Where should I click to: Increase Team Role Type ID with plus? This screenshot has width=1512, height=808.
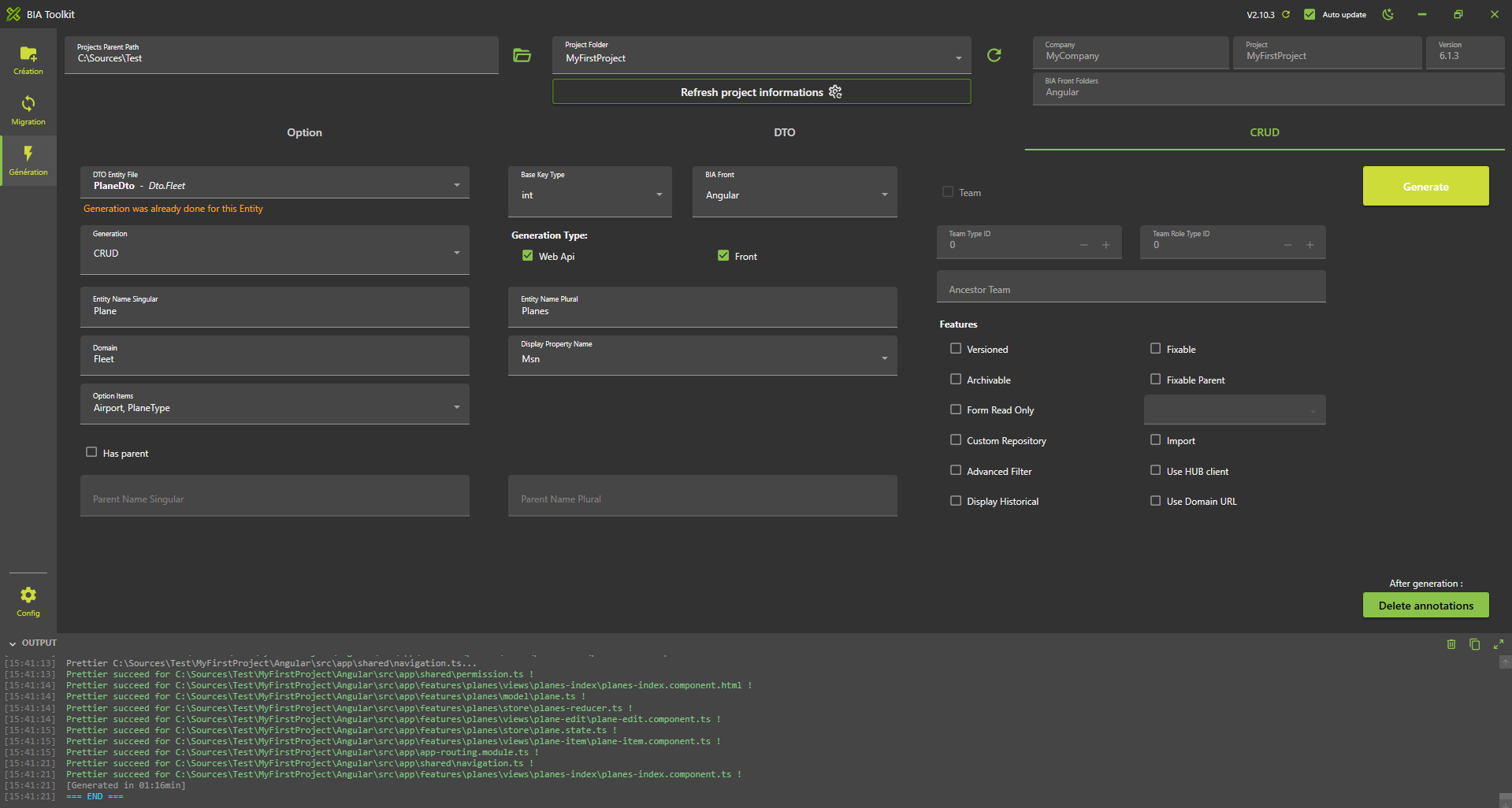1310,245
